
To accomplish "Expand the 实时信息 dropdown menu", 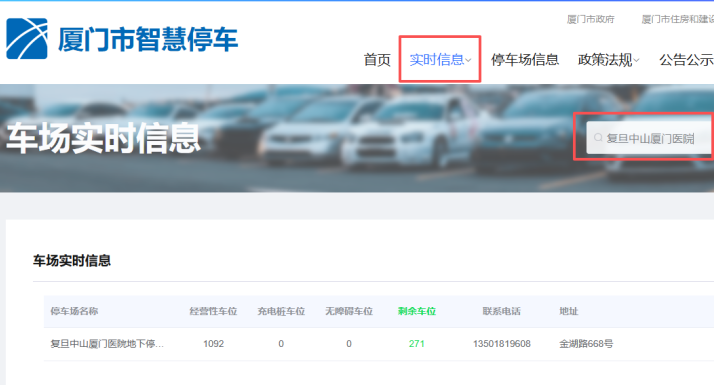I will point(440,60).
